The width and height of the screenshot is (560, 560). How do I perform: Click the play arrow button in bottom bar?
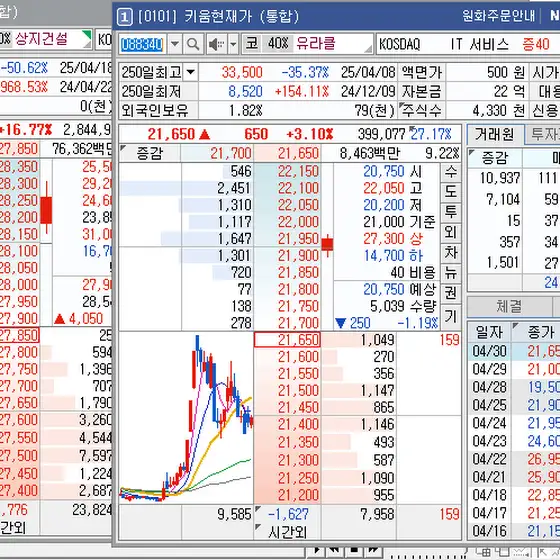point(316,550)
